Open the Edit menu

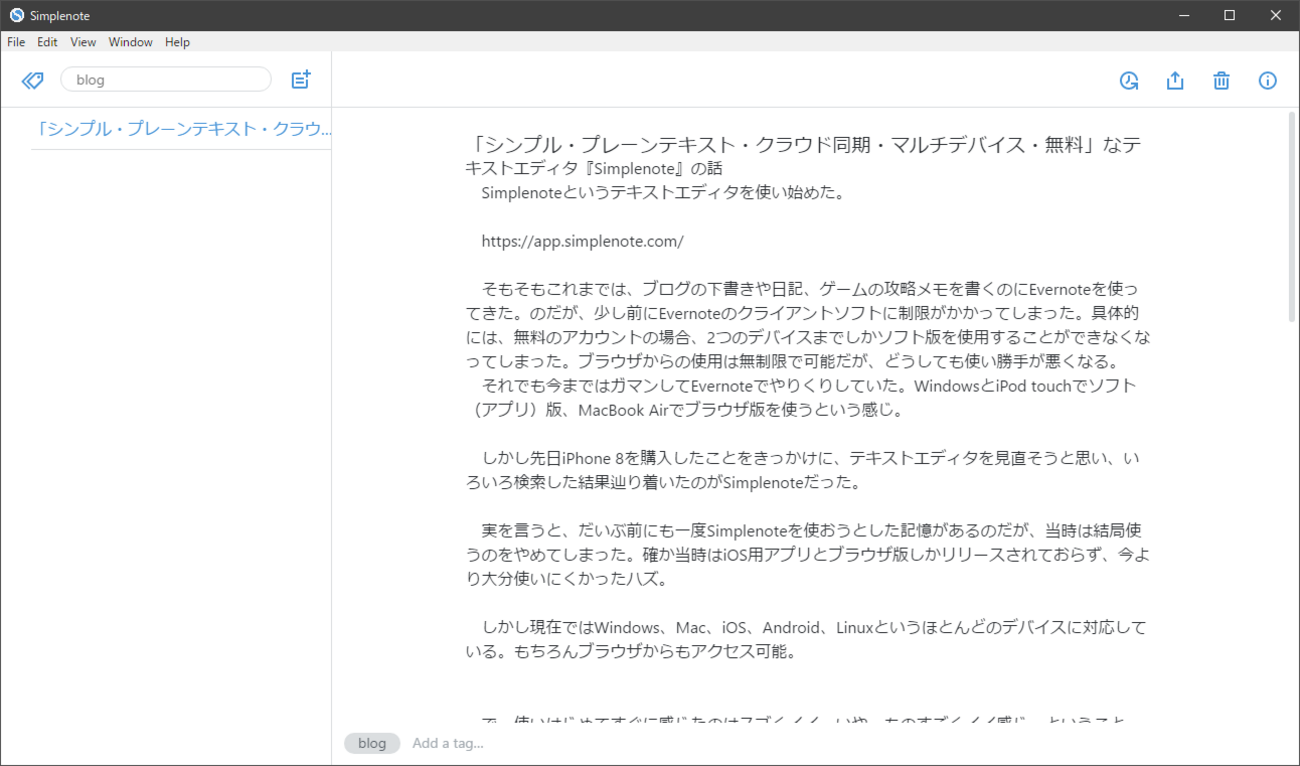tap(47, 42)
